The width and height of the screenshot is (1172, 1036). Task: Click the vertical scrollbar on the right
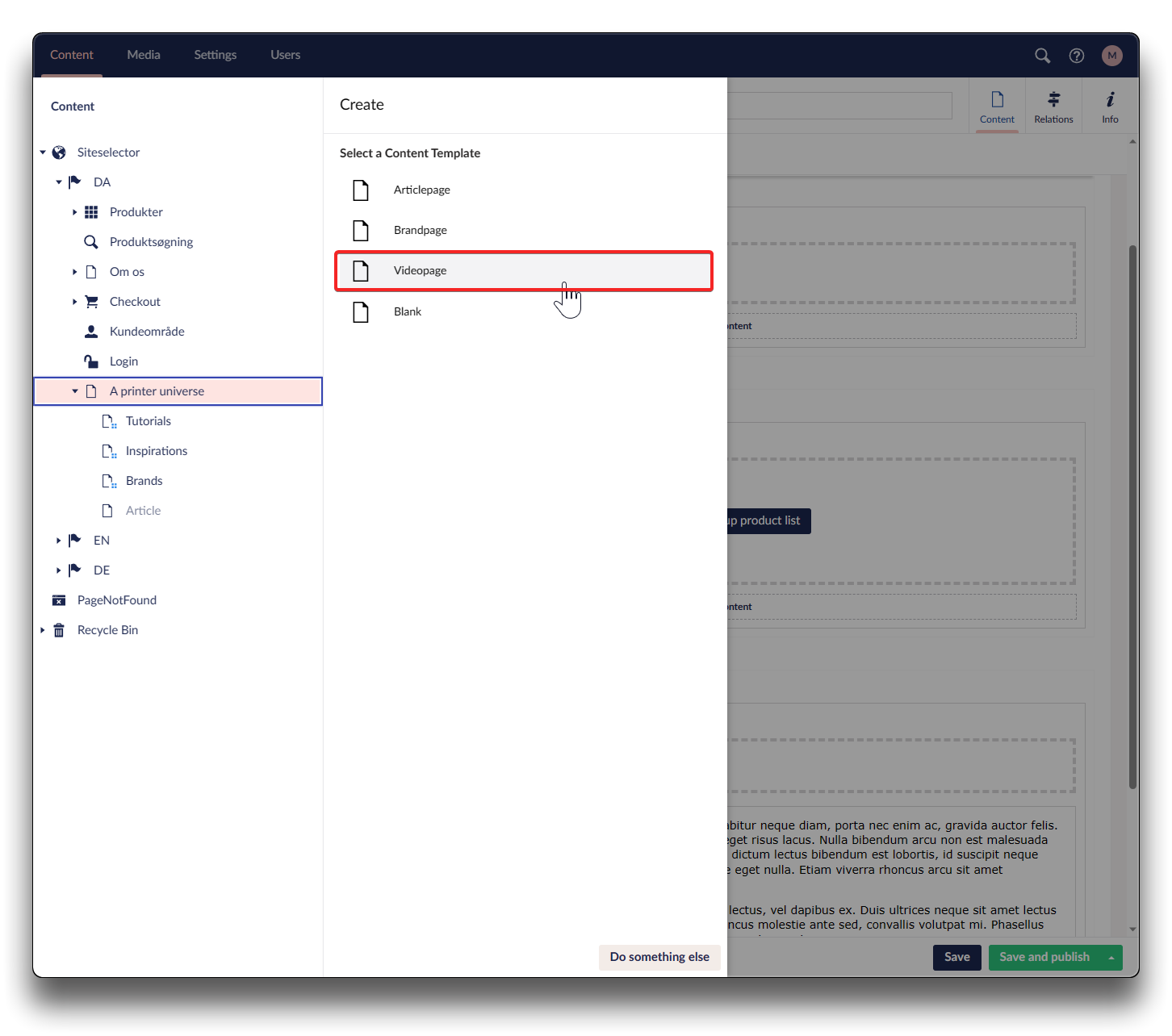pyautogui.click(x=1132, y=516)
